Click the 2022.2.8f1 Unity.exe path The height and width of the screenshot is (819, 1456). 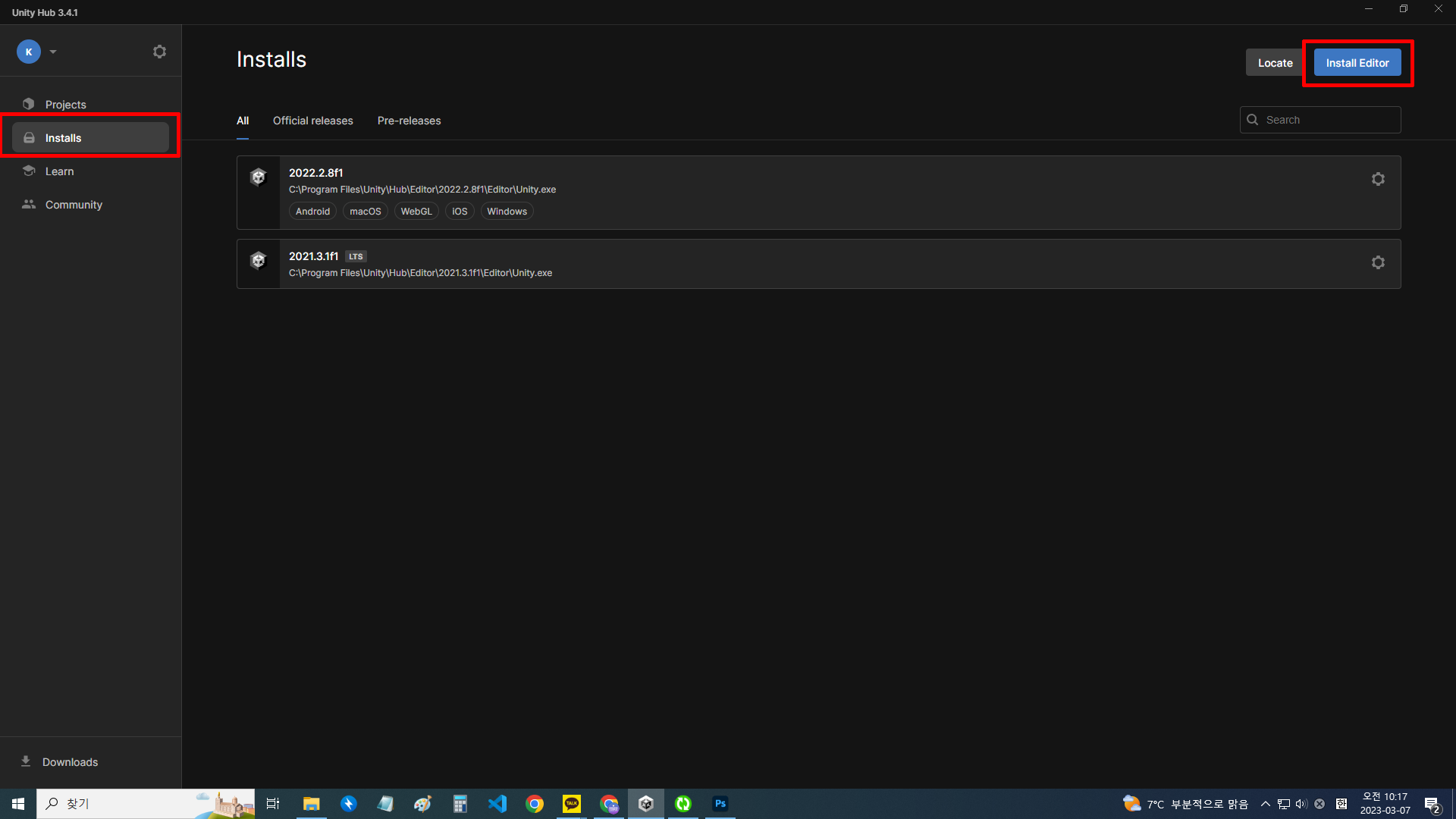click(422, 190)
